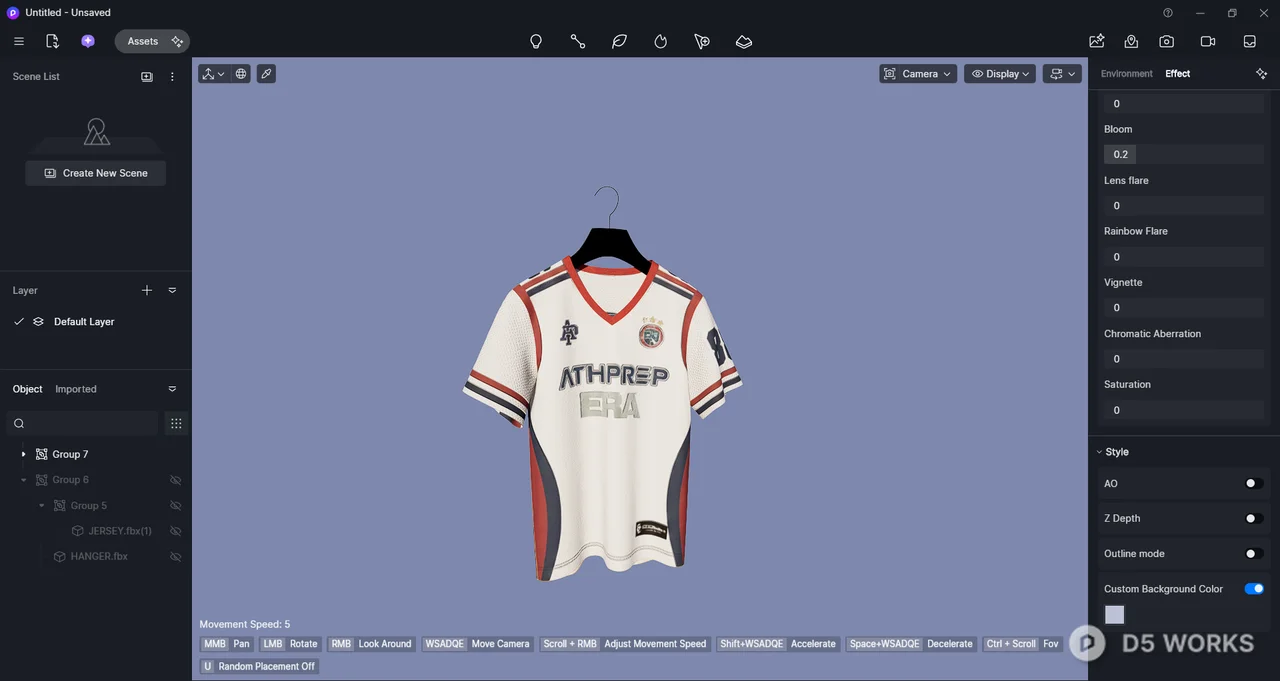This screenshot has width=1280, height=681.
Task: Open the image render icon
Action: (1097, 41)
